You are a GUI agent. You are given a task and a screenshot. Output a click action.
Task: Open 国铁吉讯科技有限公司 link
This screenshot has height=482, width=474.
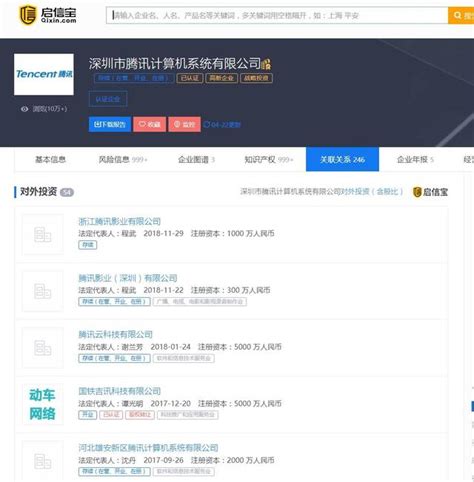click(x=119, y=391)
